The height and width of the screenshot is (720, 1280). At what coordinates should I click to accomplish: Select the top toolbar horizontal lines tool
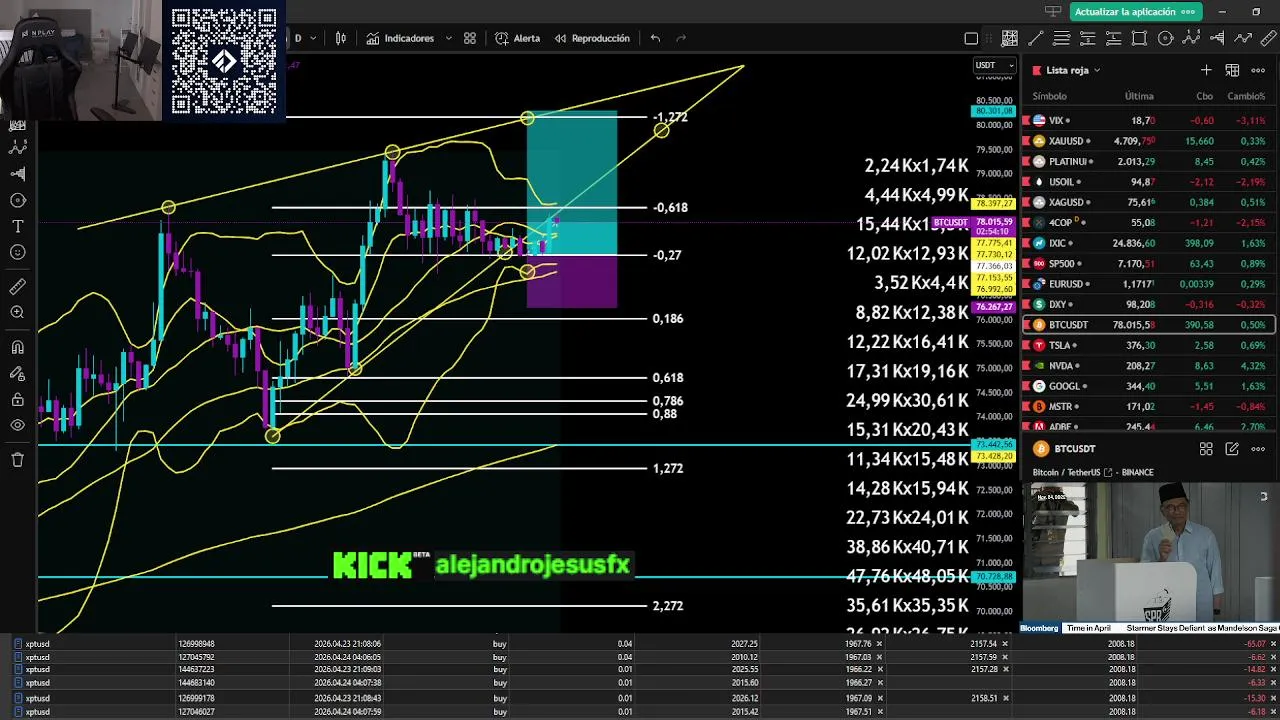coord(1062,39)
